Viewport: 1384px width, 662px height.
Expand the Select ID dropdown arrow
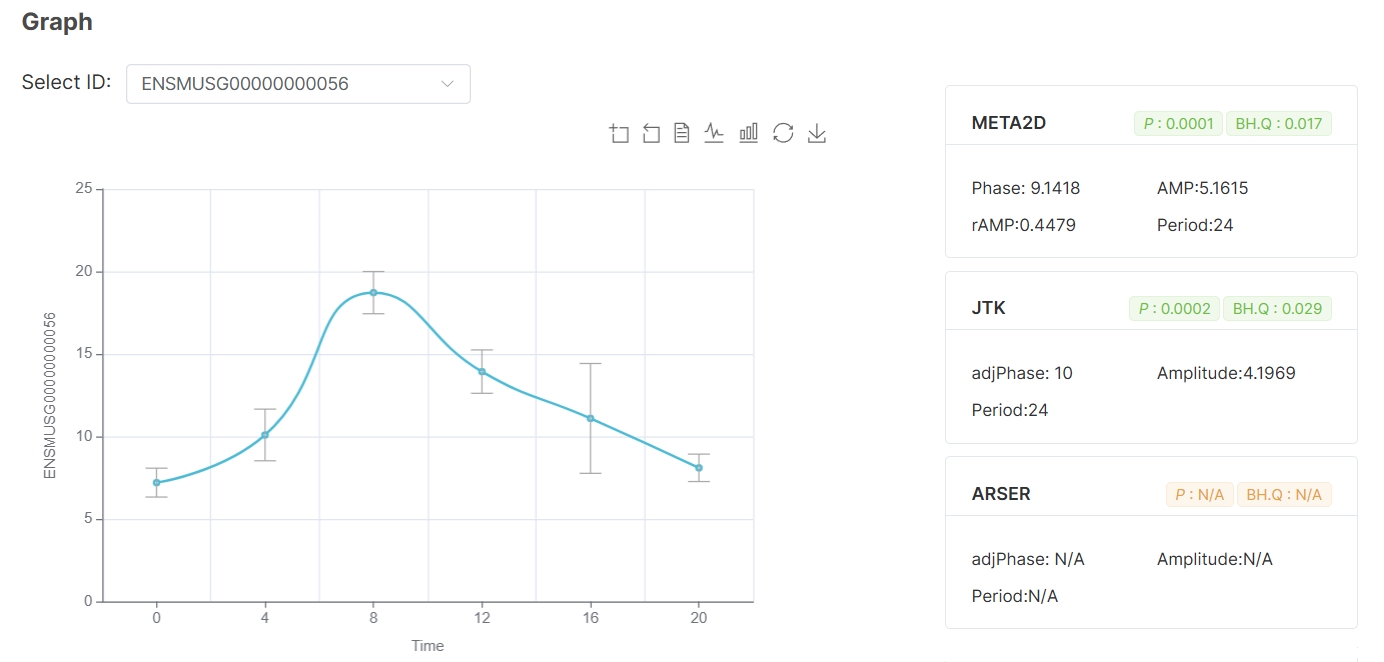447,84
